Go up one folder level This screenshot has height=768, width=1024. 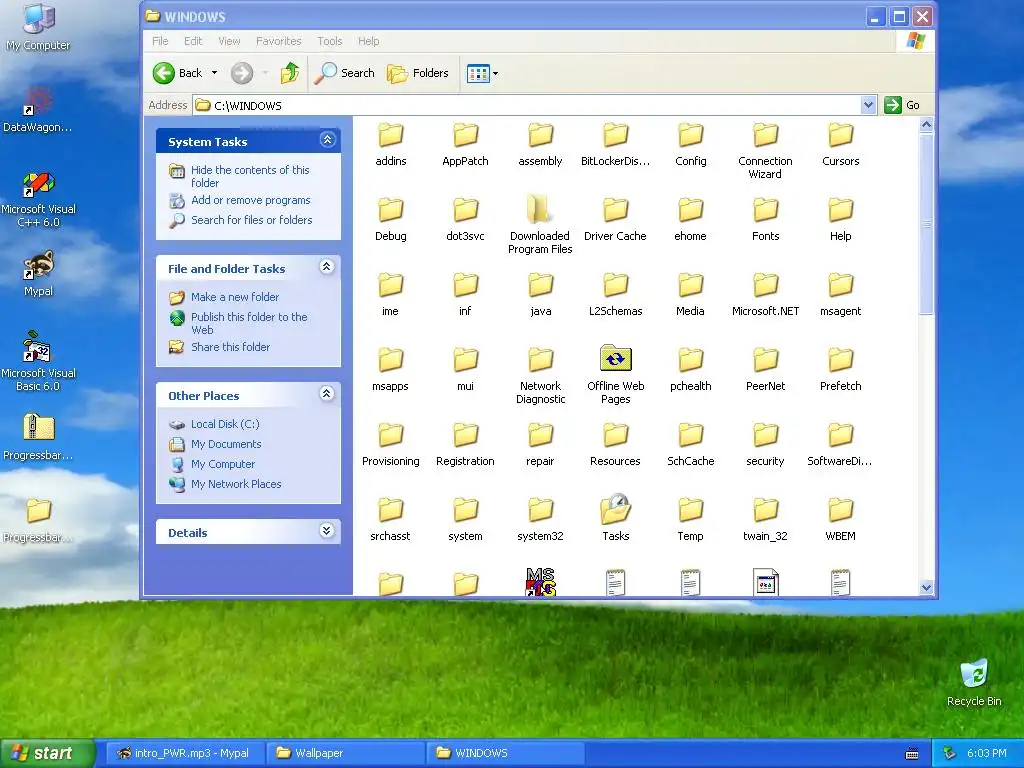[x=290, y=73]
